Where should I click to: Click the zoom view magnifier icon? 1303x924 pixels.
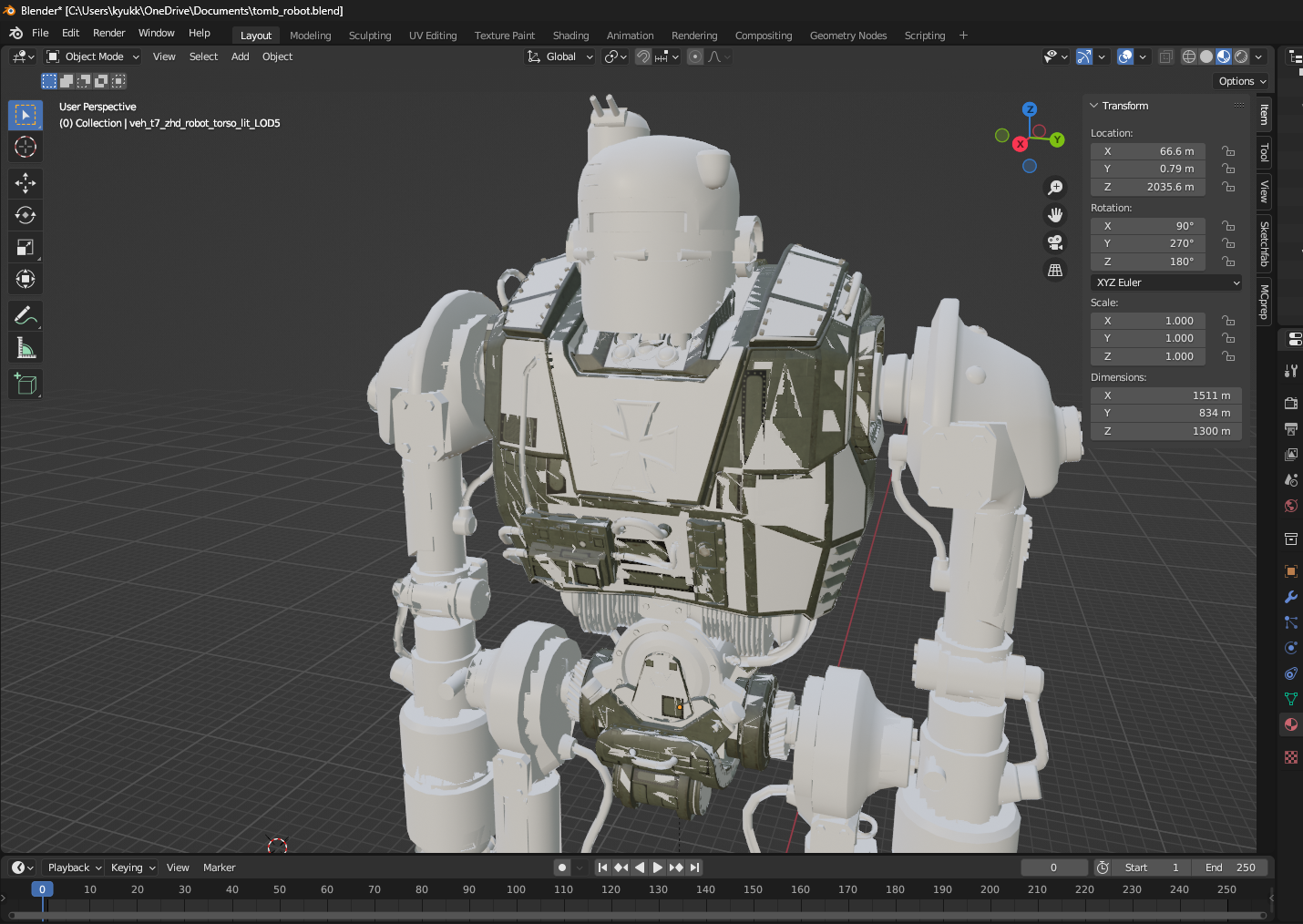[1055, 188]
